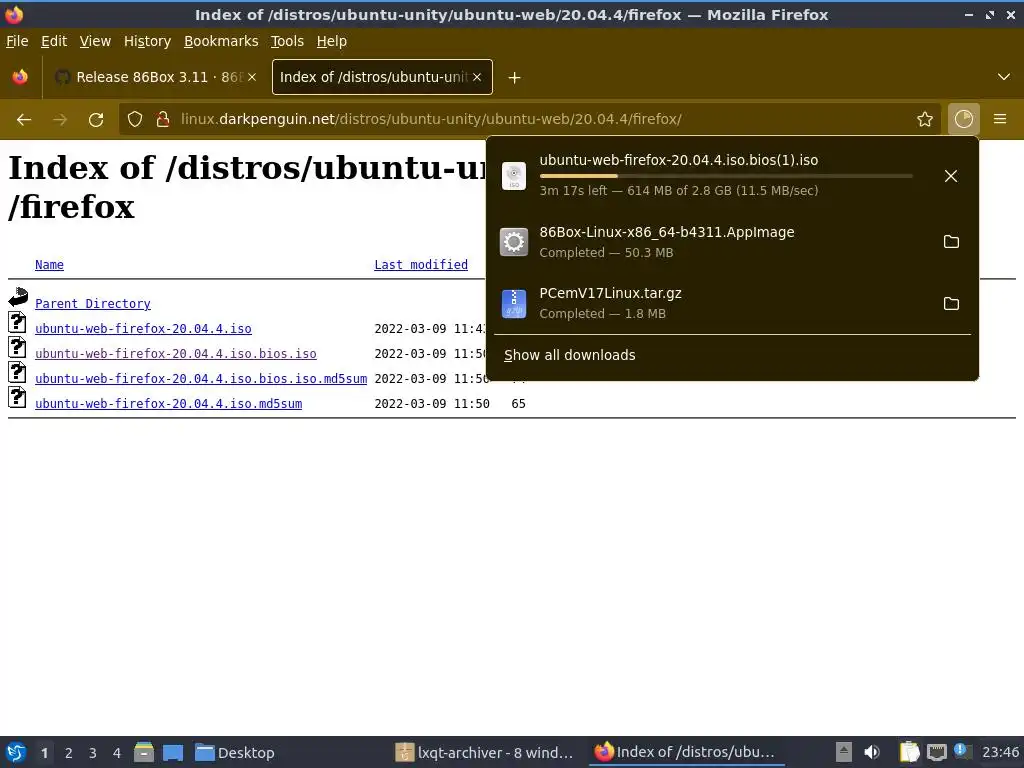
Task: Download ubuntu-web-firefox-20.04.4.iso link
Action: point(143,328)
